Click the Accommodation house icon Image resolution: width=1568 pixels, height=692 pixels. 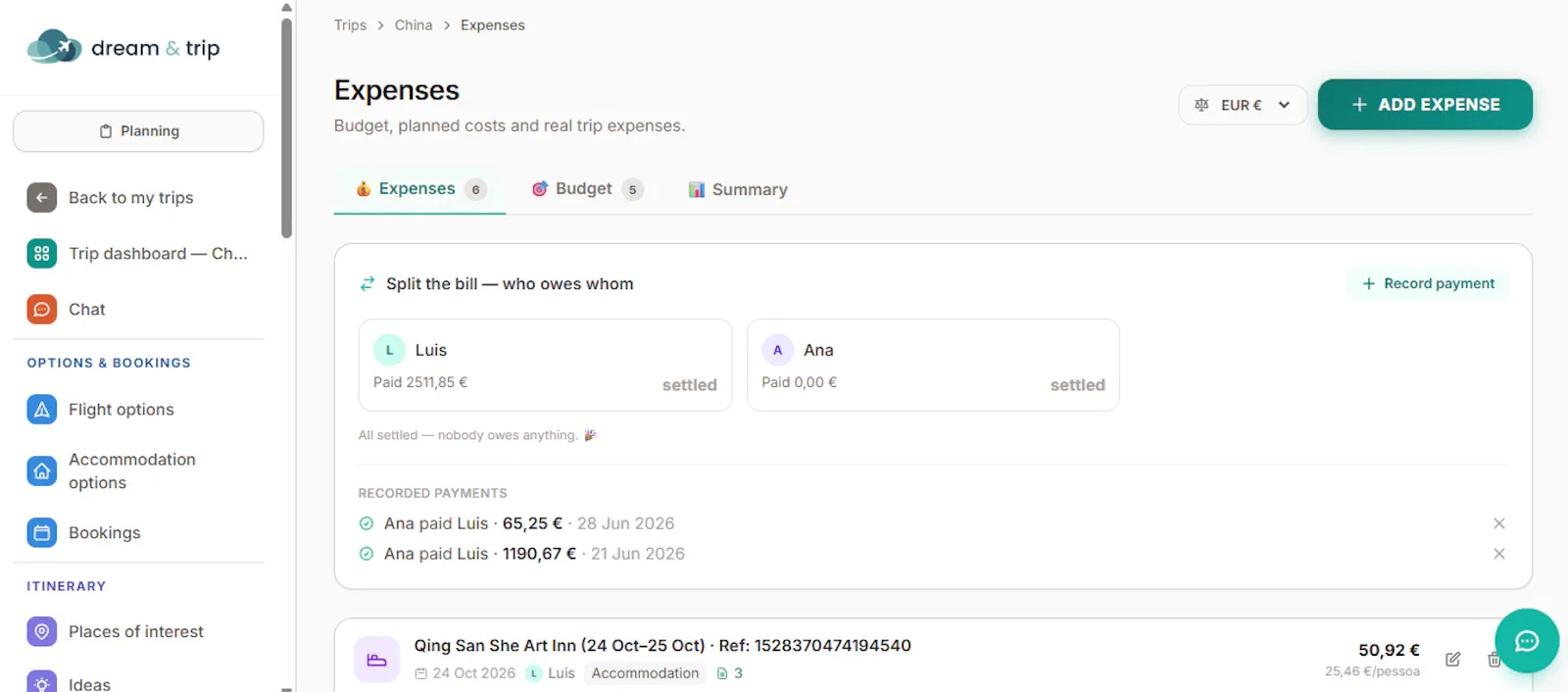[x=41, y=471]
